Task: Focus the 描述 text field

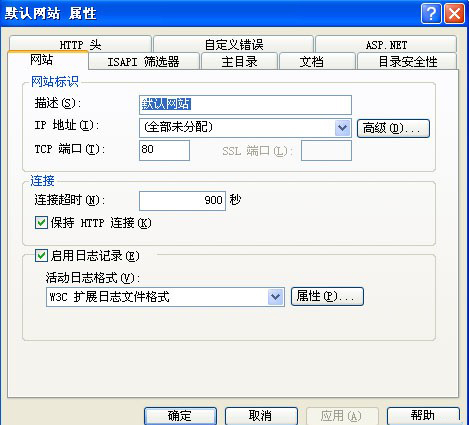Action: click(245, 105)
